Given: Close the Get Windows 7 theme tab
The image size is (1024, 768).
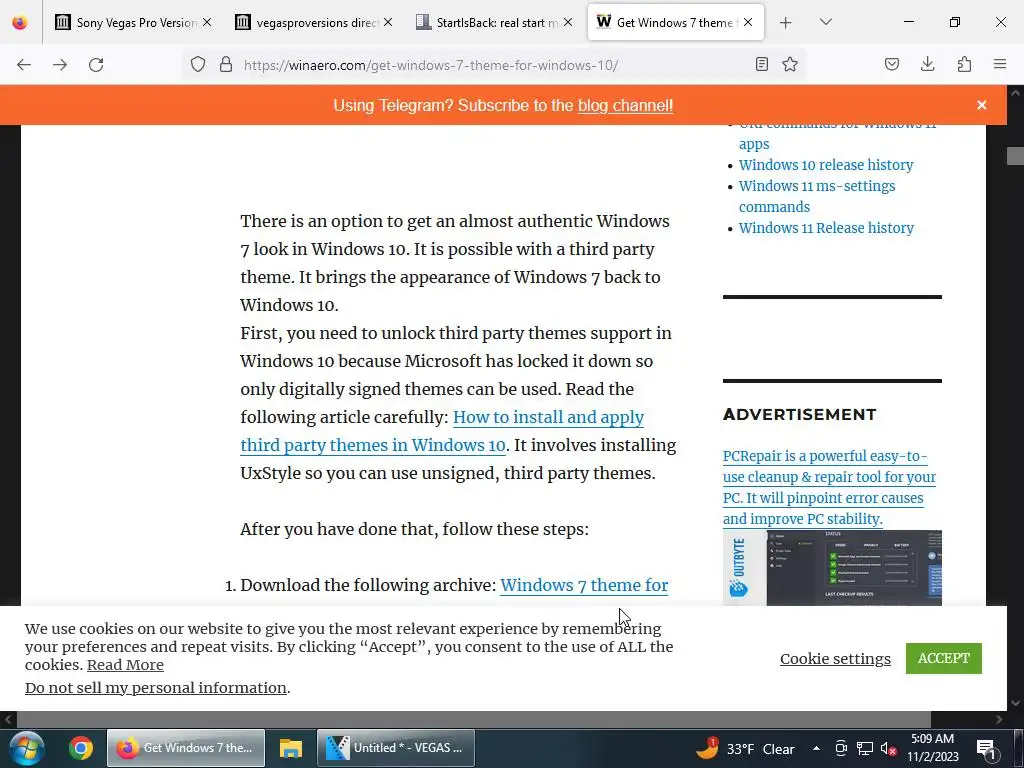Looking at the screenshot, I should click(x=748, y=22).
